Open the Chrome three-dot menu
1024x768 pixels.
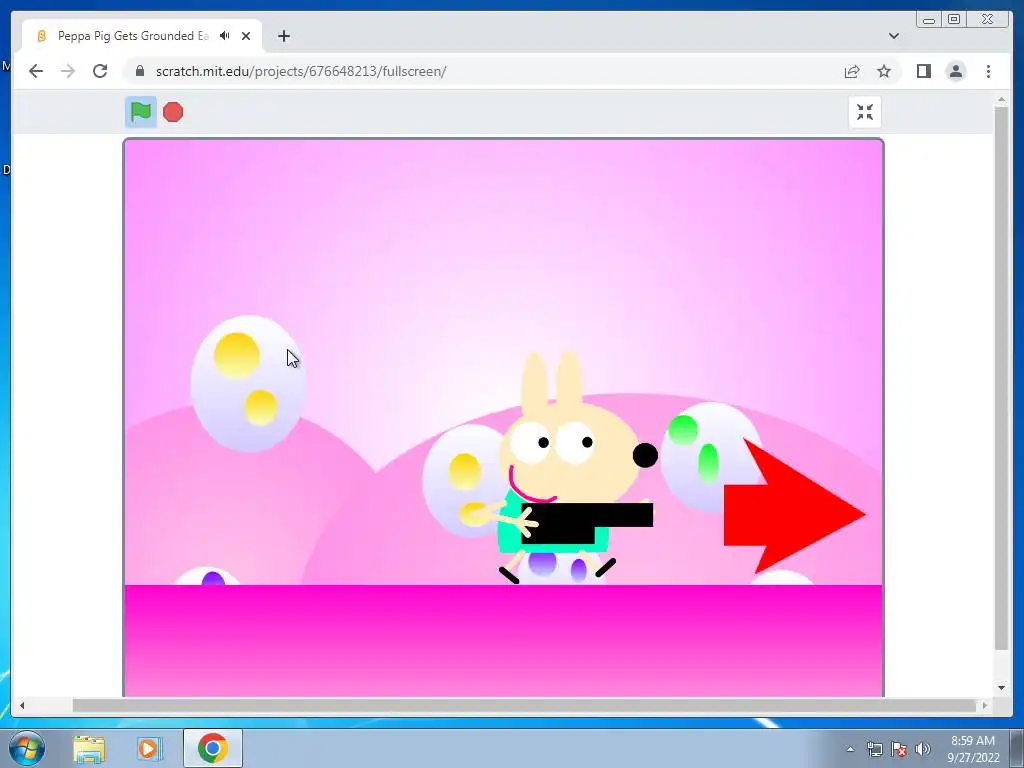coord(988,71)
